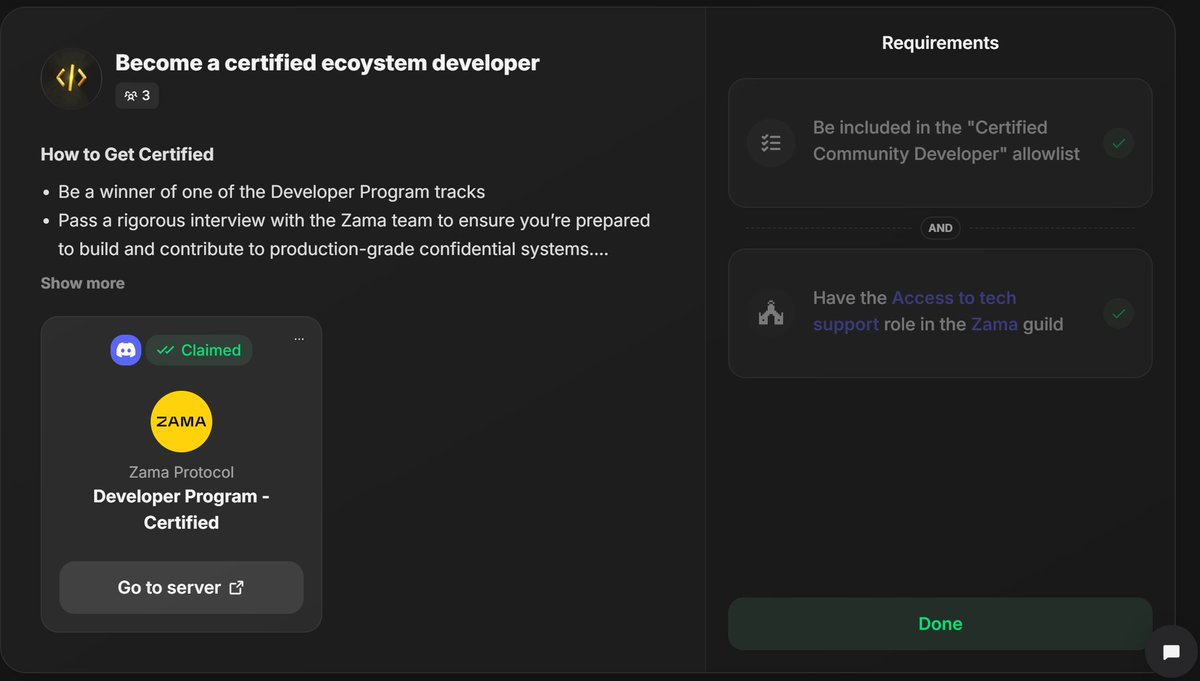Screen dimensions: 1200x681
Task: Open the three-dot menu on reward card
Action: tap(299, 339)
